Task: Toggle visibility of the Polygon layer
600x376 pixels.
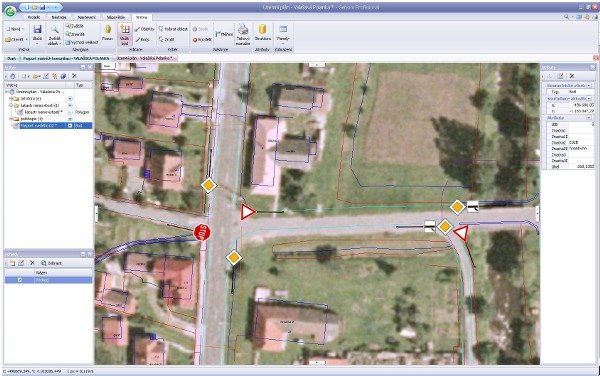Action: tap(70, 112)
